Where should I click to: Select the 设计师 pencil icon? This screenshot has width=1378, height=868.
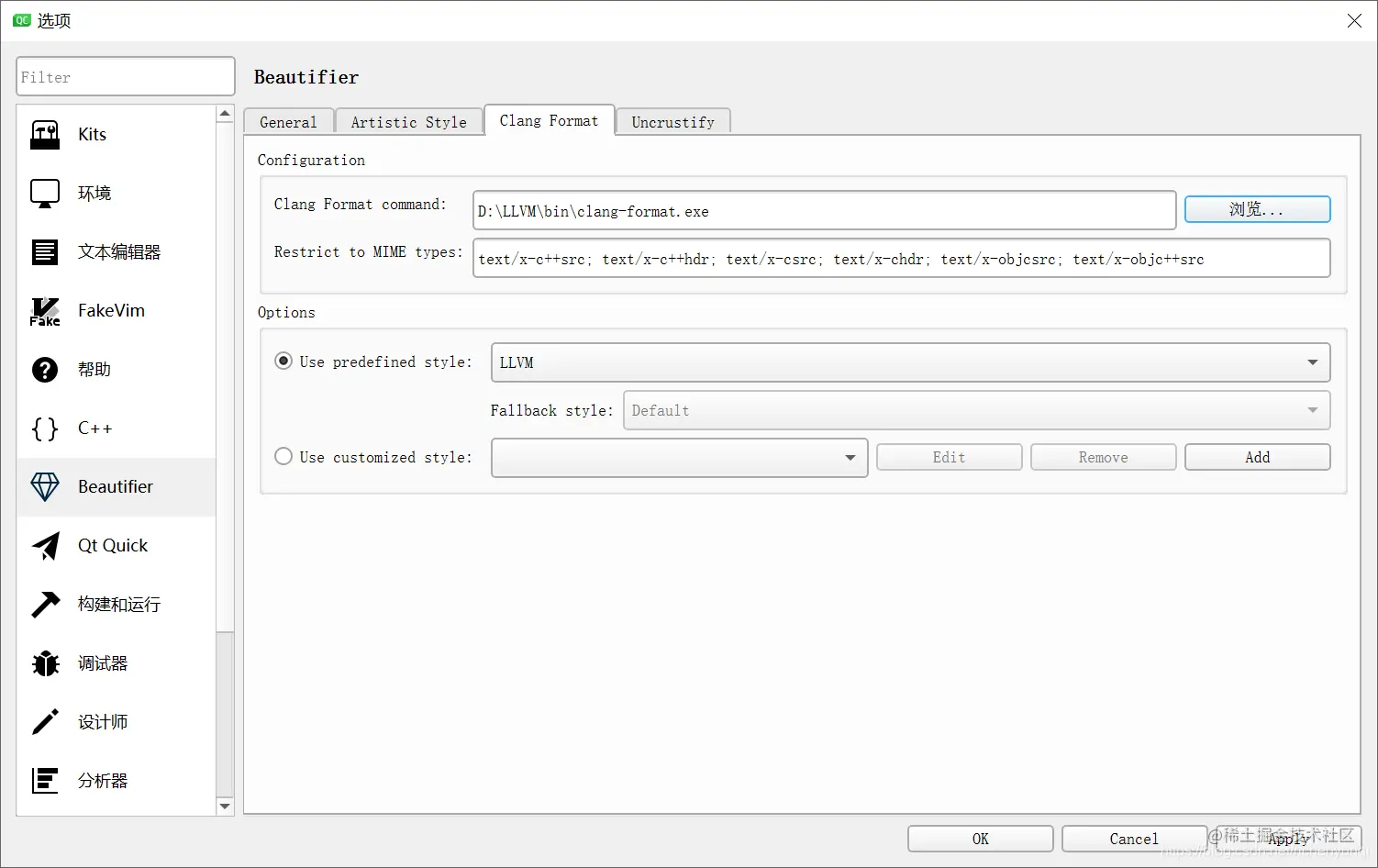[45, 722]
